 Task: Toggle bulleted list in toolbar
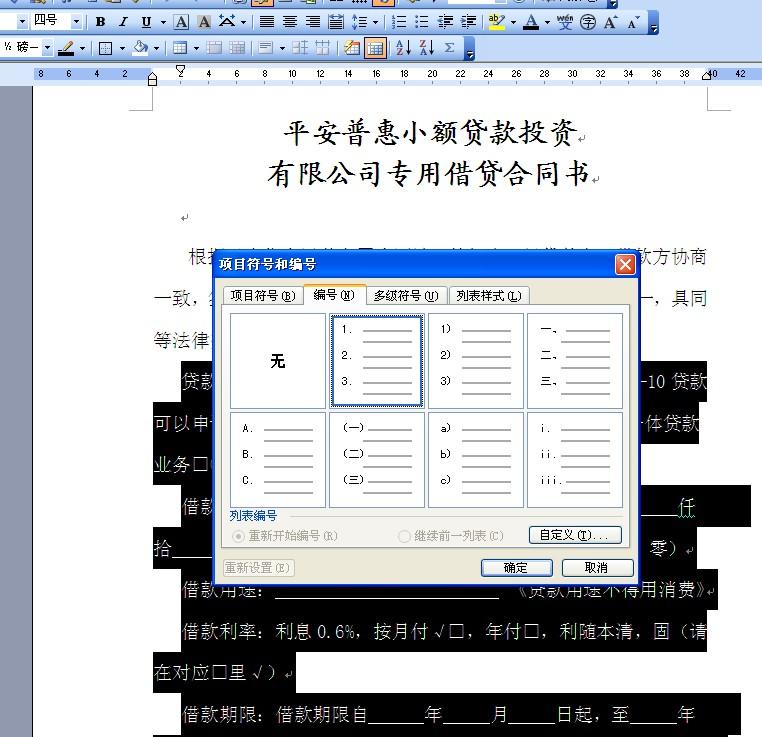pyautogui.click(x=422, y=22)
